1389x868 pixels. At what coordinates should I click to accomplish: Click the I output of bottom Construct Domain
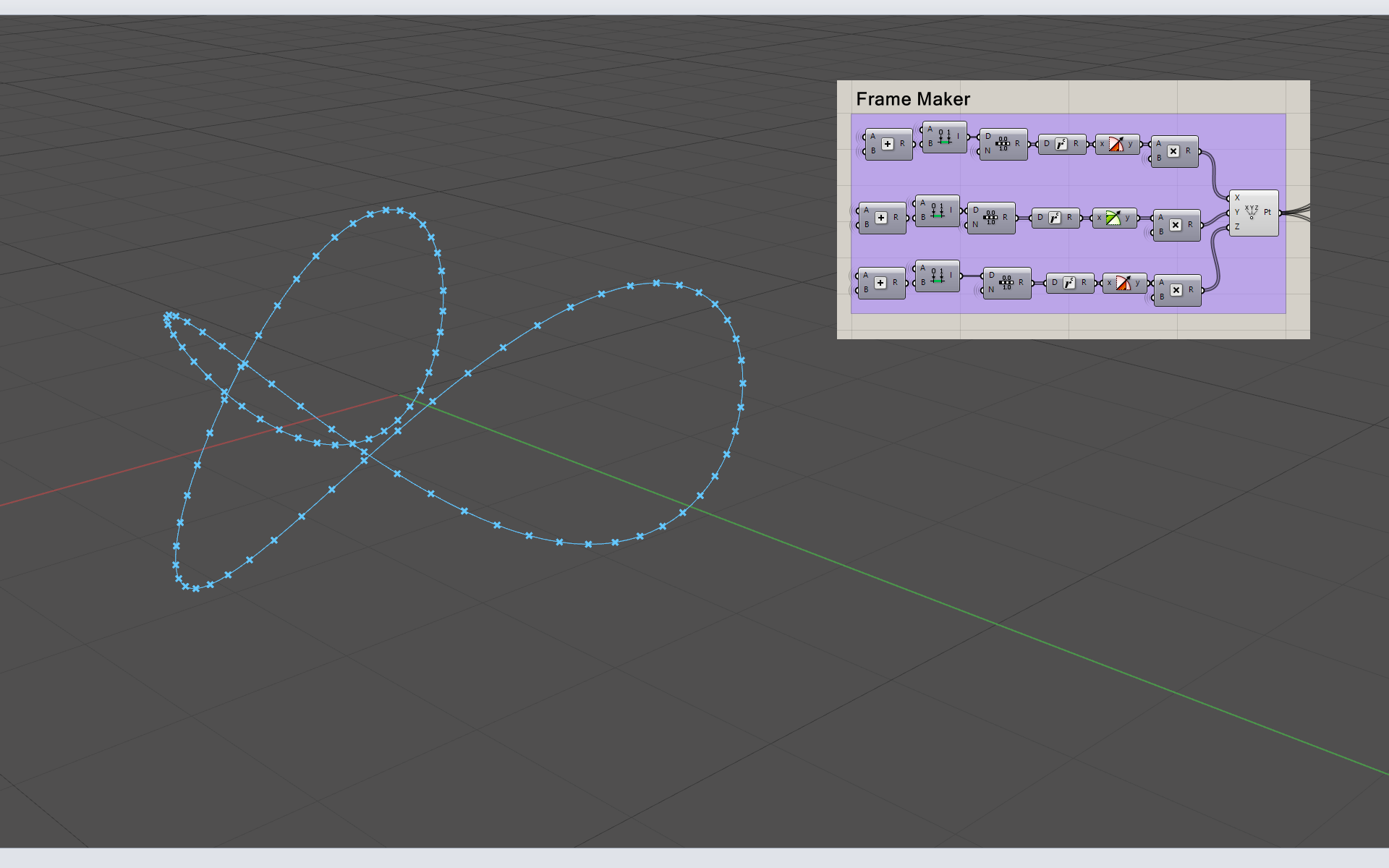951,276
